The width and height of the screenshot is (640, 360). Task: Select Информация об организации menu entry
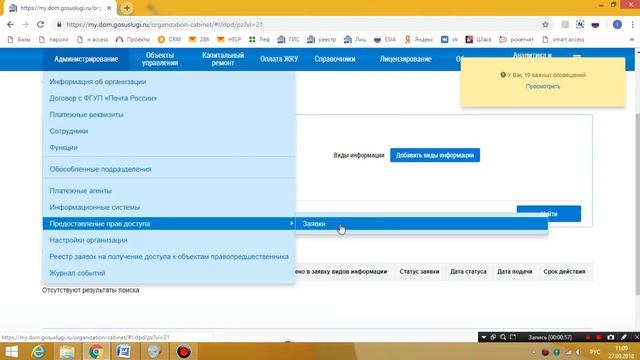pos(169,82)
